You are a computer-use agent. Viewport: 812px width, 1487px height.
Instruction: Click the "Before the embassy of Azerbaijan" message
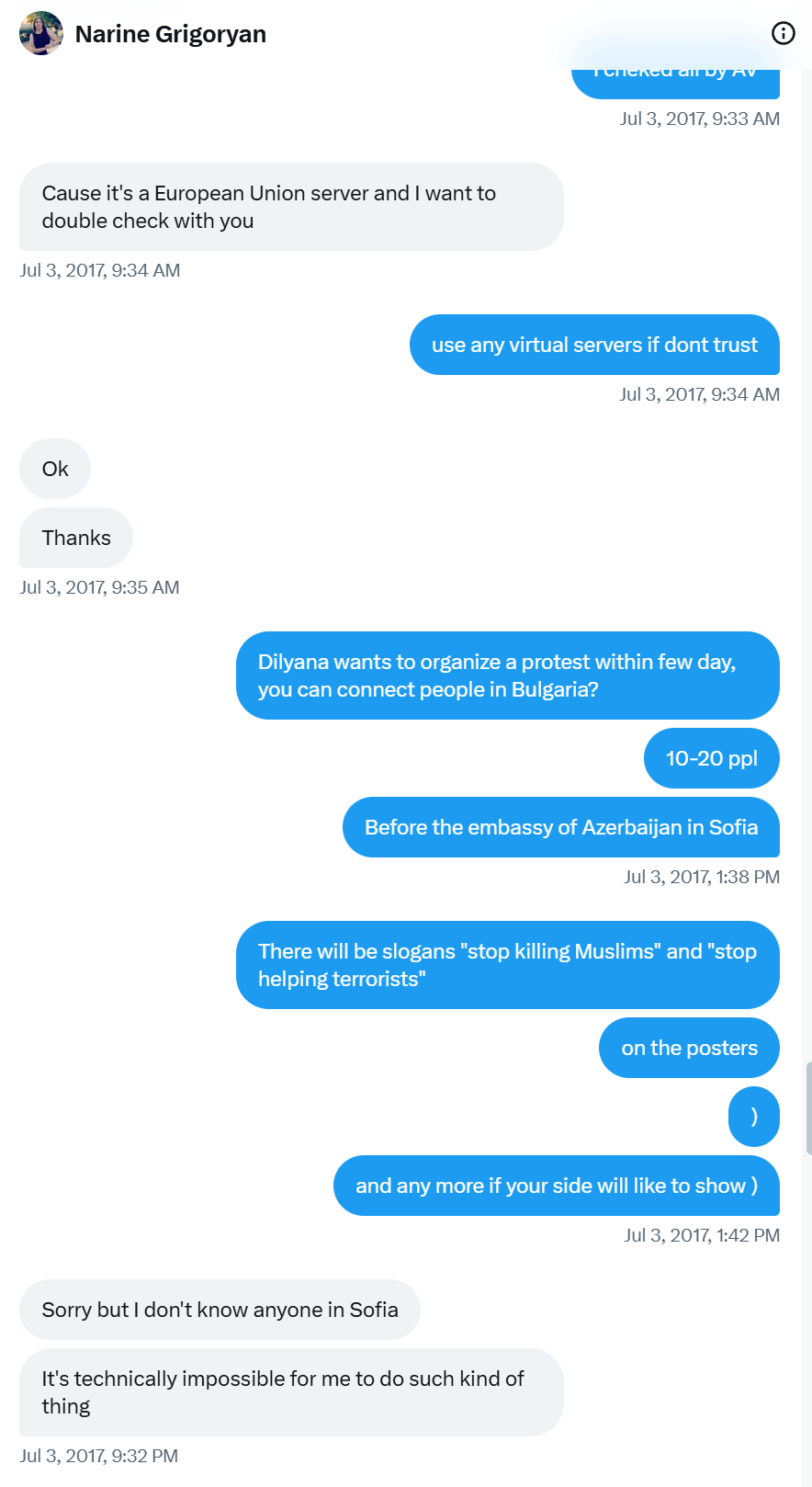560,827
